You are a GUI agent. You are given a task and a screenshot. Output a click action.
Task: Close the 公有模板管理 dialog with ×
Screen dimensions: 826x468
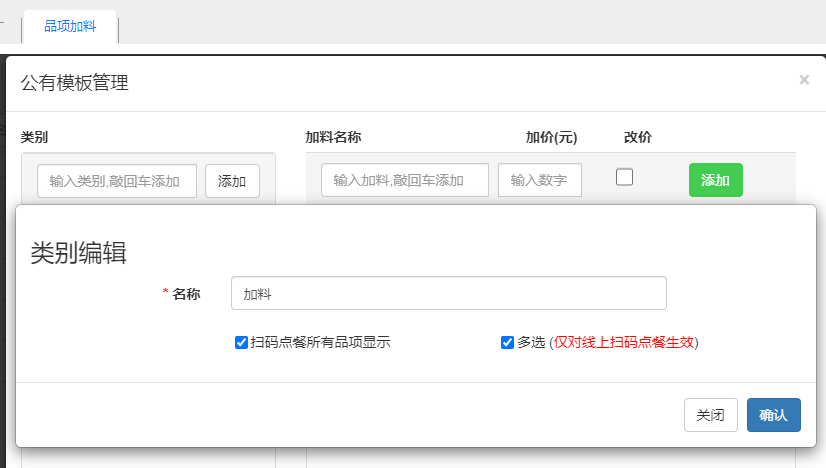click(804, 80)
